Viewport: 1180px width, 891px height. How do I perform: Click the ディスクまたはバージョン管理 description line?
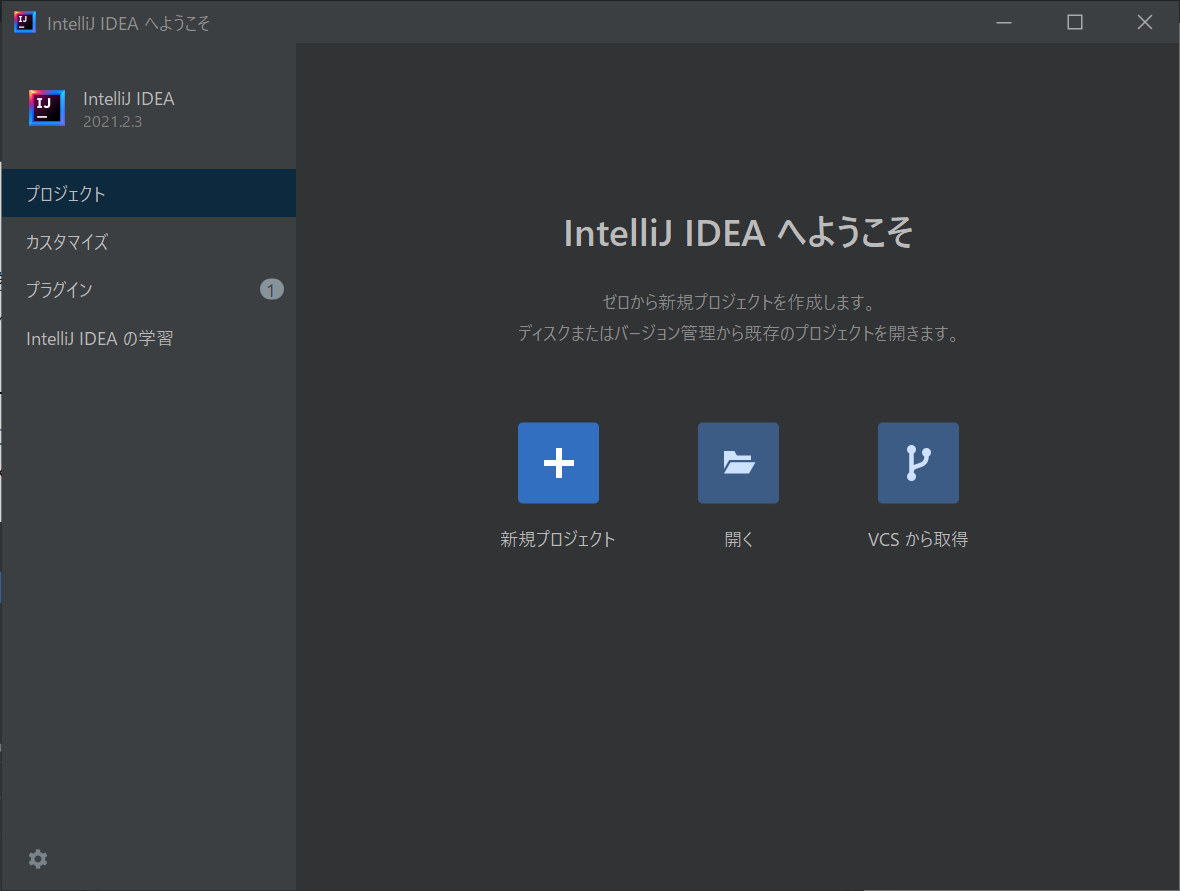(x=738, y=333)
